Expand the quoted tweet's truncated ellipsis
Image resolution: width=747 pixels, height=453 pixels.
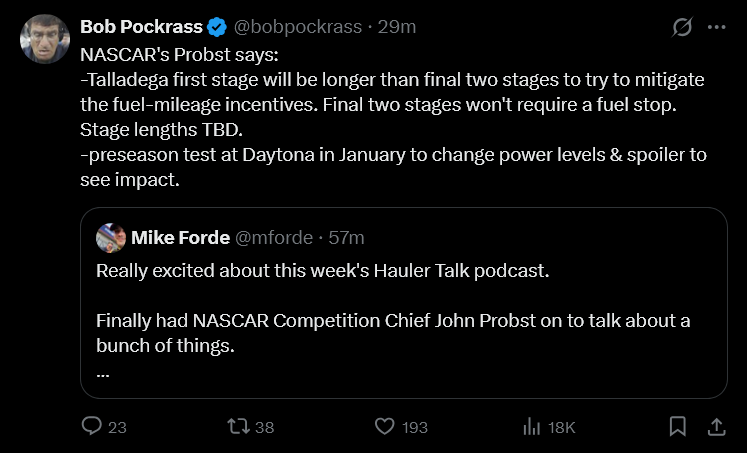tap(103, 372)
